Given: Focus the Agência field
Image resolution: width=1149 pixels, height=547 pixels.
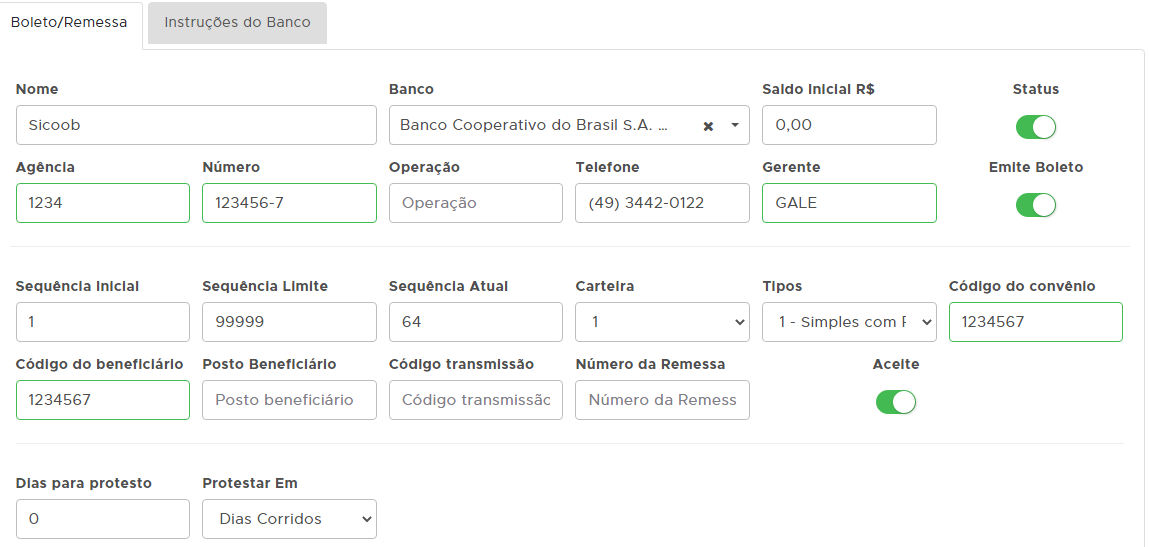Looking at the screenshot, I should [103, 203].
